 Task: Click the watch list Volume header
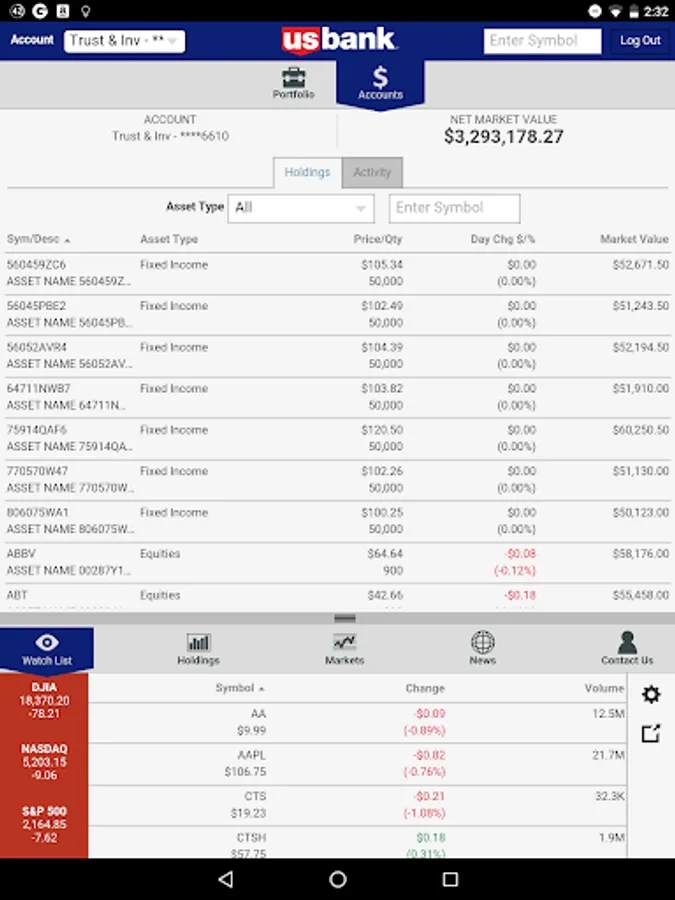604,688
